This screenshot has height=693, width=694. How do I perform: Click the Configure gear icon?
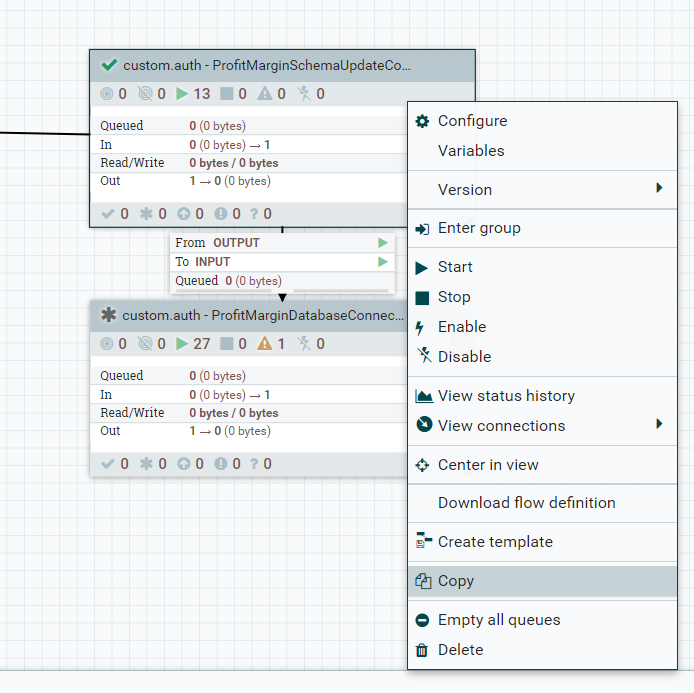pyautogui.click(x=422, y=121)
